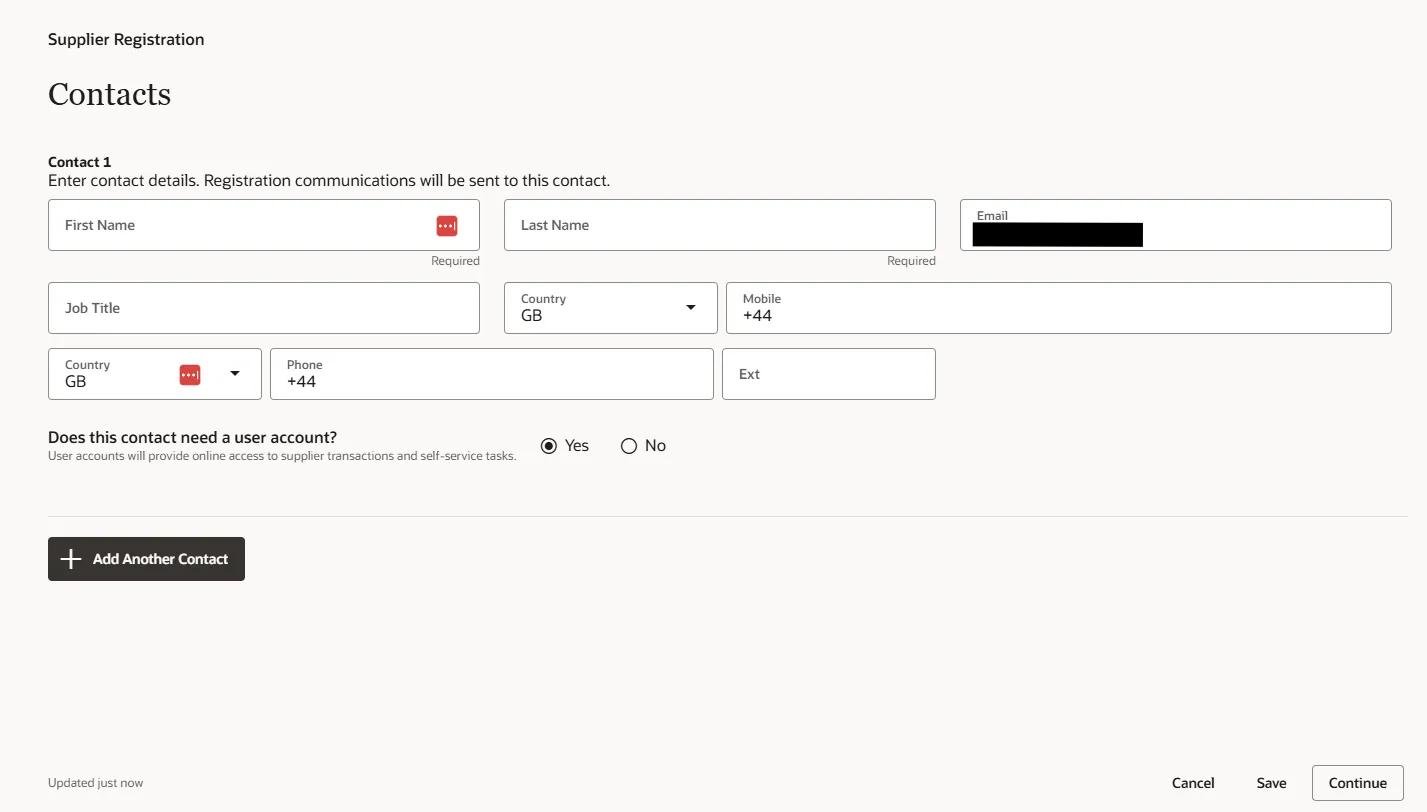Click the password manager icon in First Name field

coord(447,226)
